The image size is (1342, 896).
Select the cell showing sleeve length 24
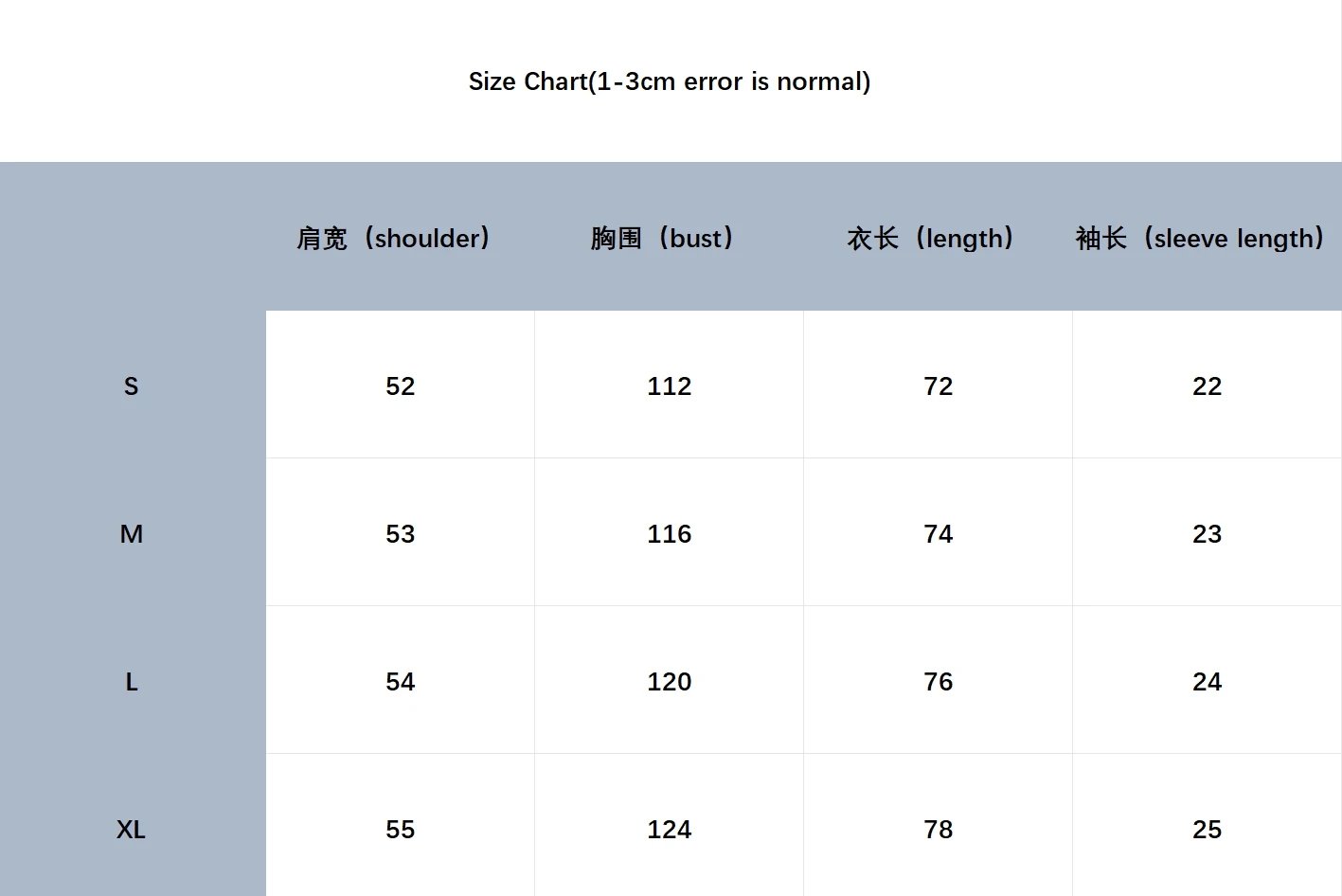point(1207,680)
